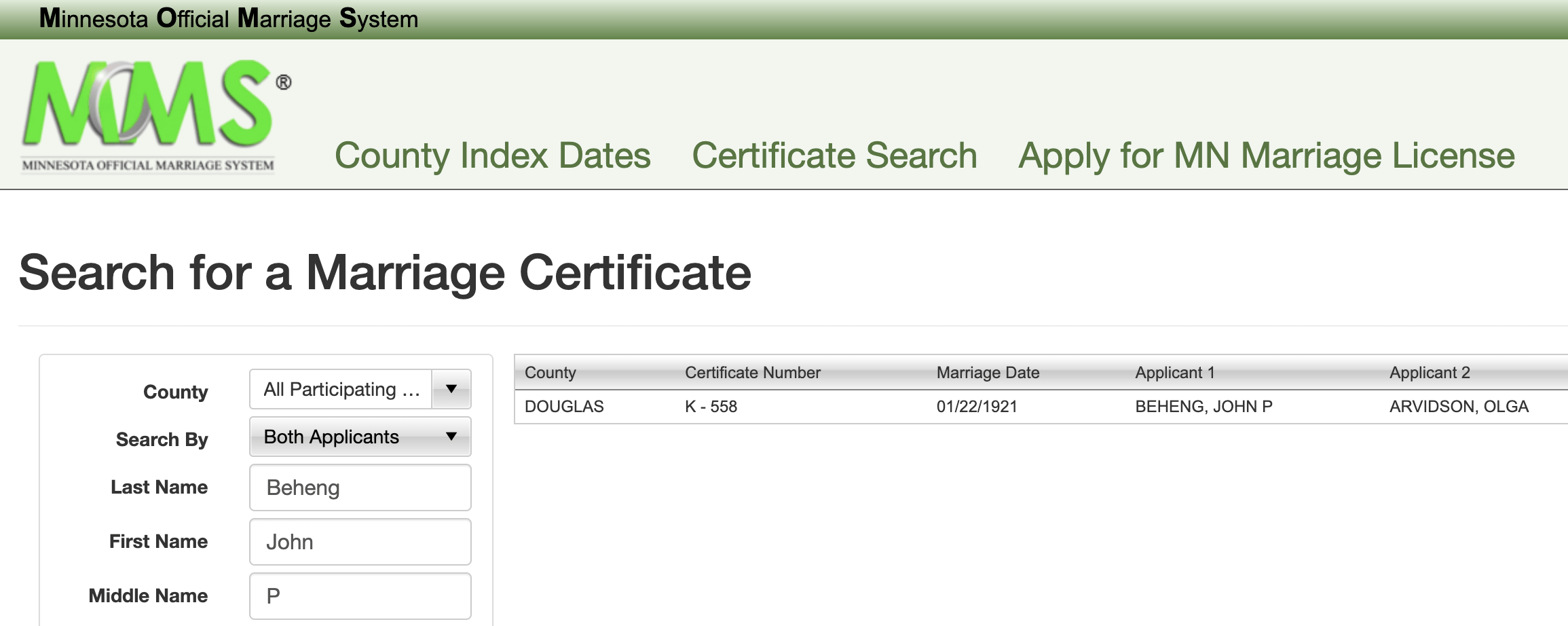Open the Search By Both Applicants dropdown

(x=360, y=437)
